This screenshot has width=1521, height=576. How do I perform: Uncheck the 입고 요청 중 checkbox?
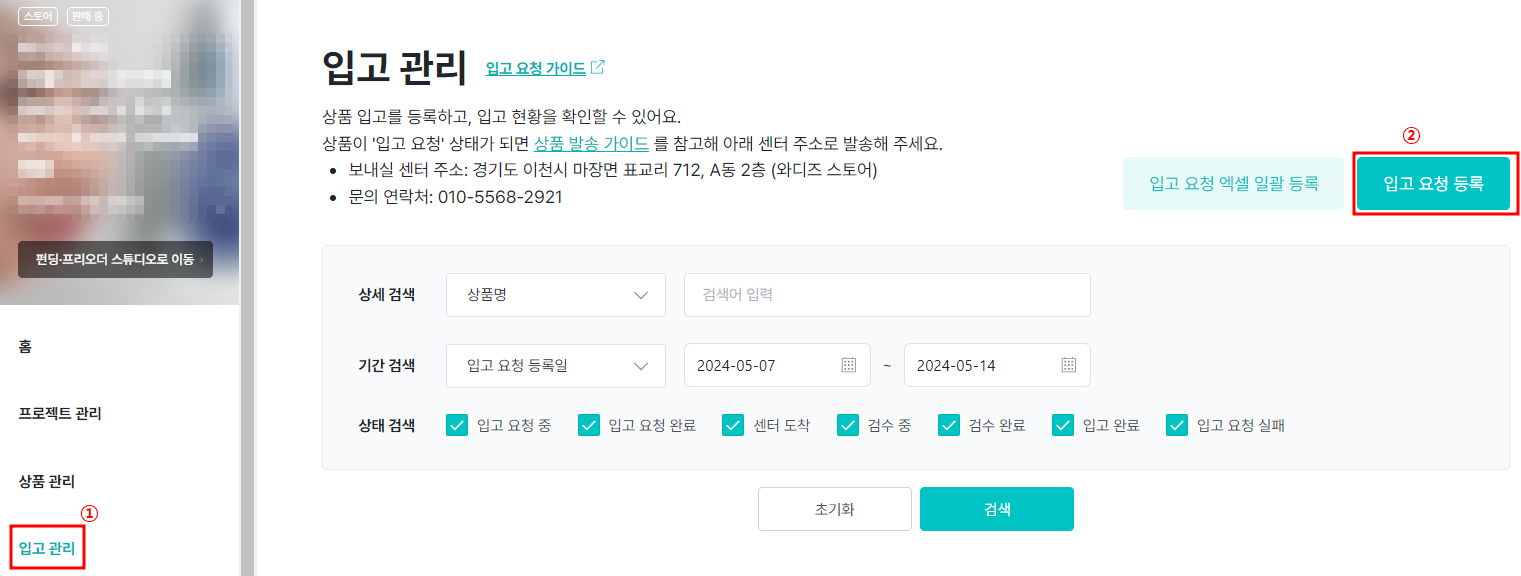[x=457, y=425]
